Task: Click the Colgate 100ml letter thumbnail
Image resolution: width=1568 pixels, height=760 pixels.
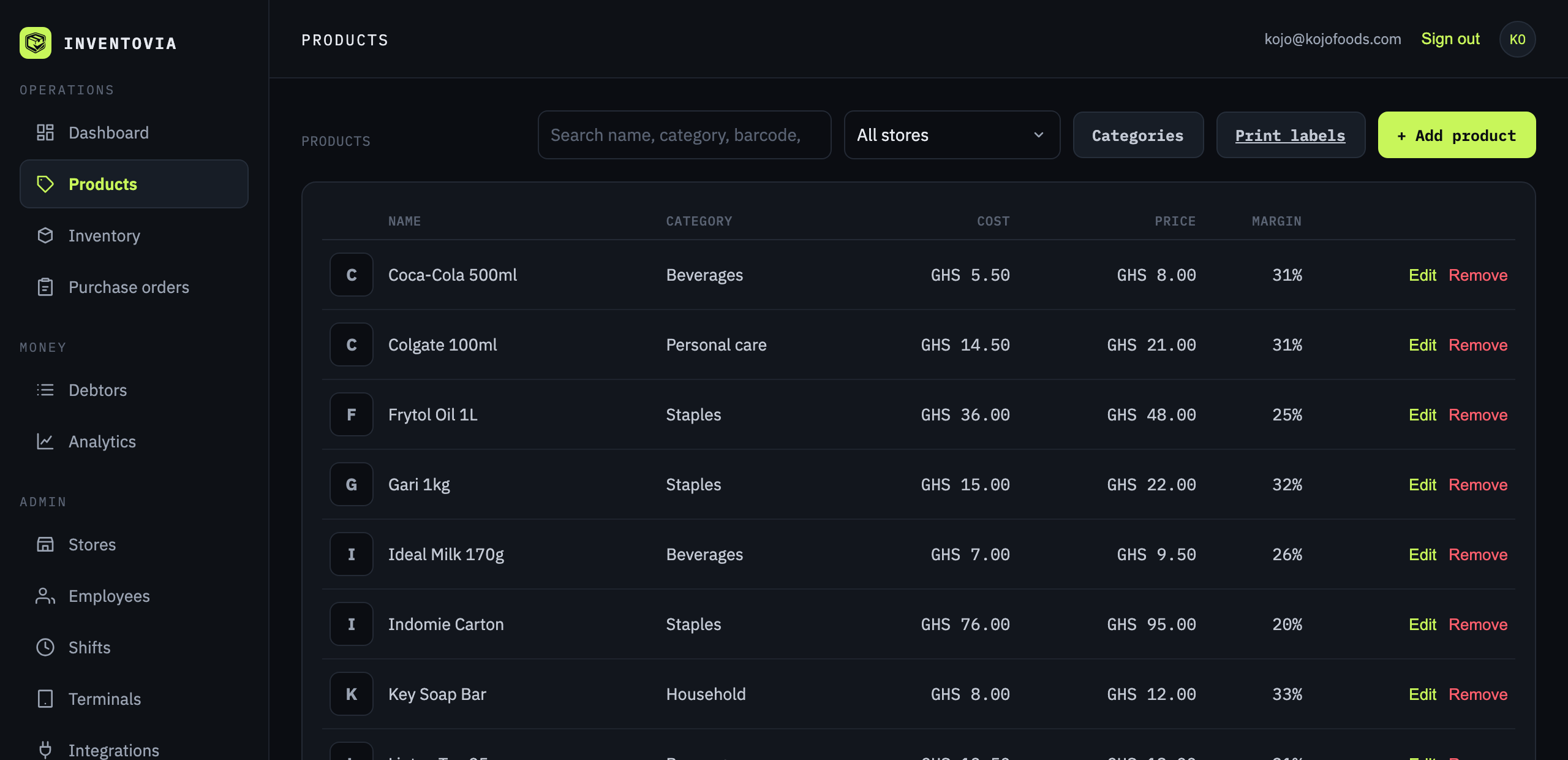Action: (352, 344)
